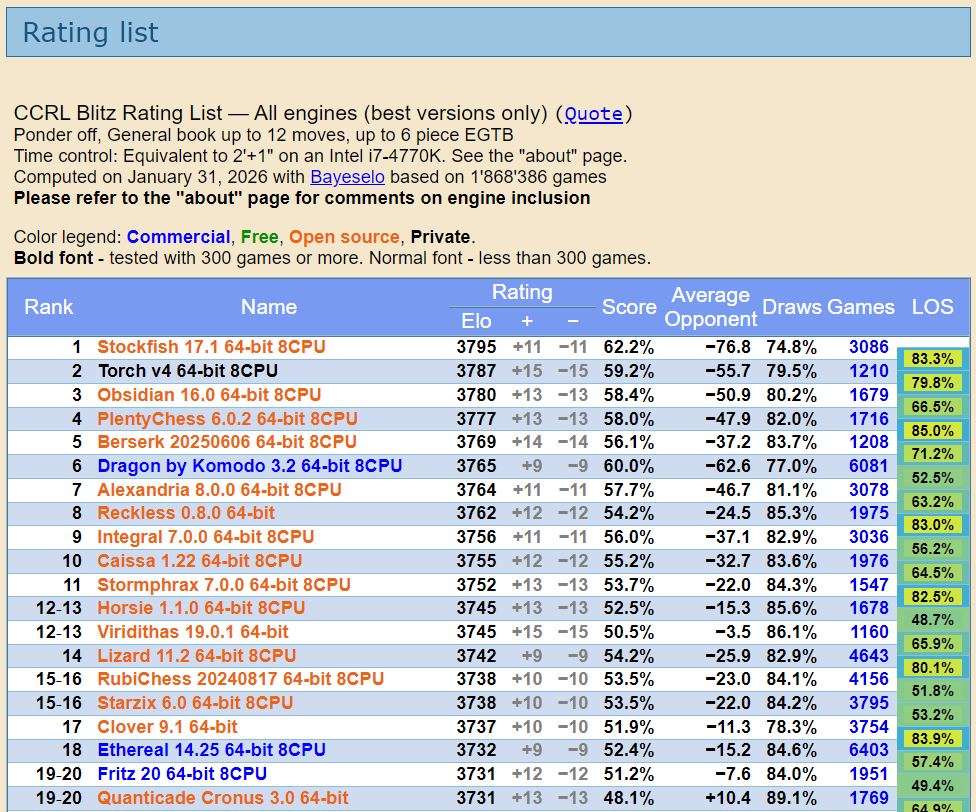
Task: Click the Rank column header
Action: tap(49, 307)
